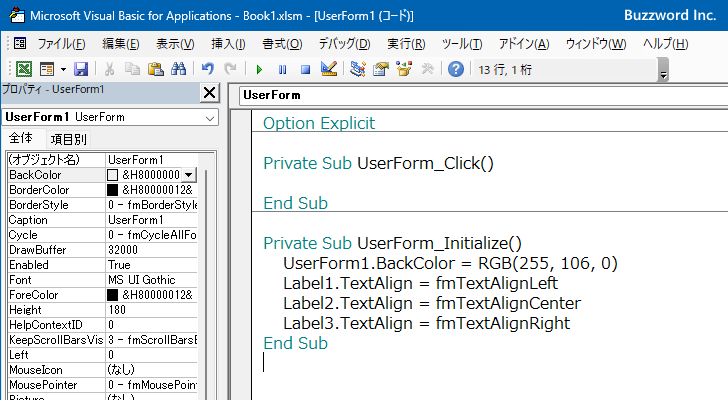728x400 pixels.
Task: Close the Properties panel with X
Action: (x=209, y=93)
